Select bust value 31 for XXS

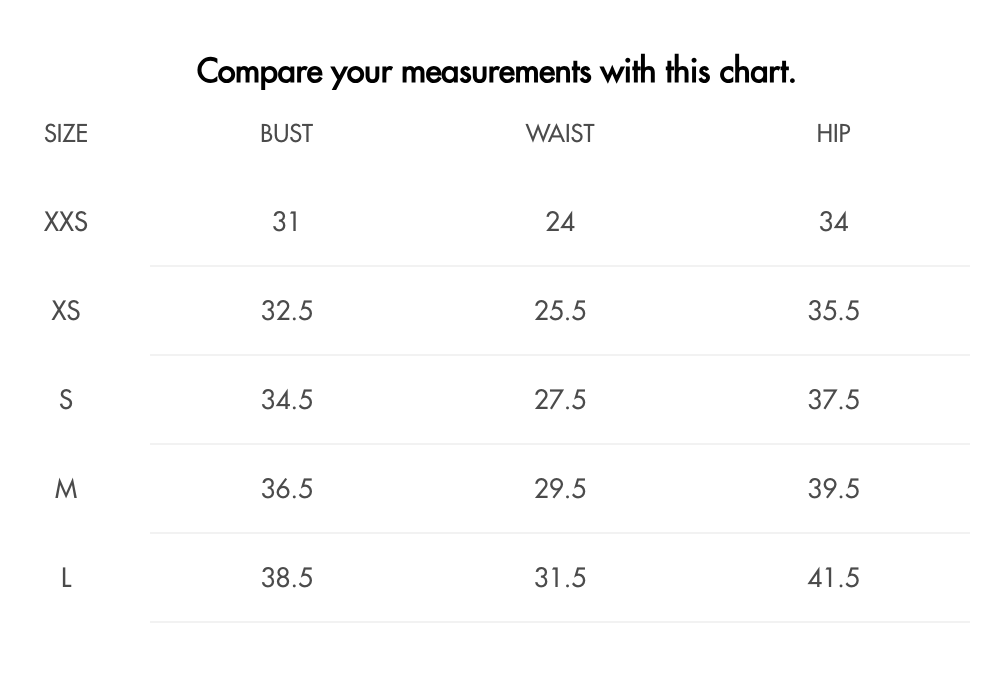point(286,222)
